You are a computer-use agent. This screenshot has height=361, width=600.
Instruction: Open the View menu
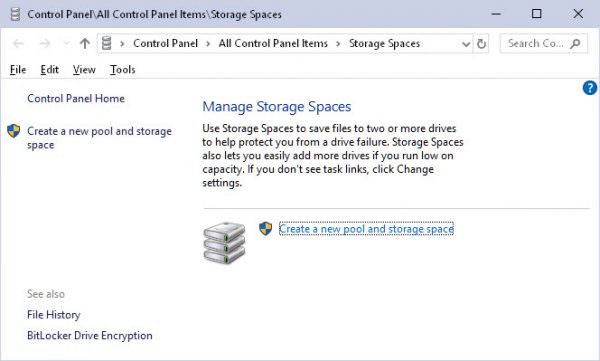(84, 70)
